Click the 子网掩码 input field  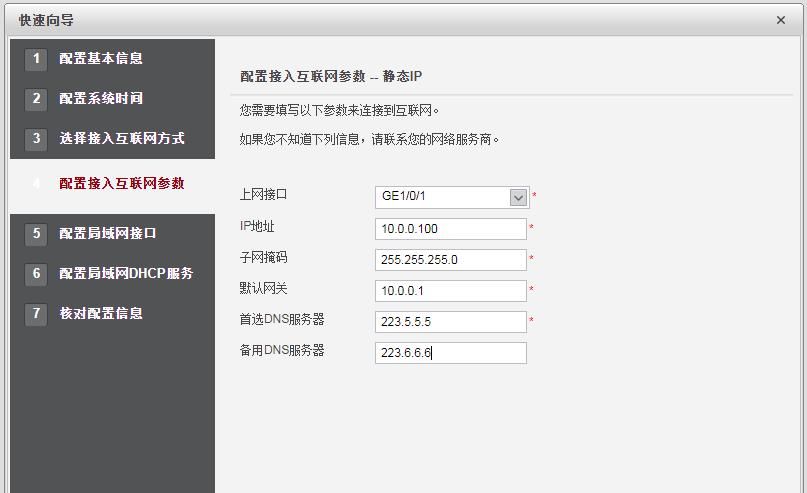[x=450, y=259]
